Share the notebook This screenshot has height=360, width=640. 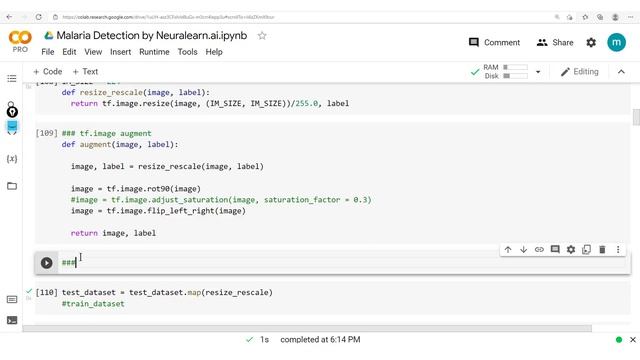[x=555, y=42]
